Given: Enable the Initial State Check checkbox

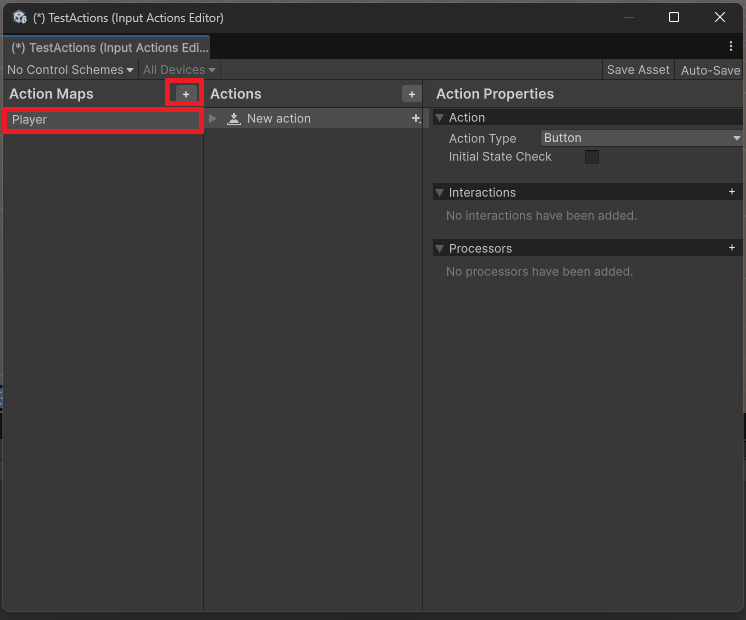Looking at the screenshot, I should tap(592, 157).
